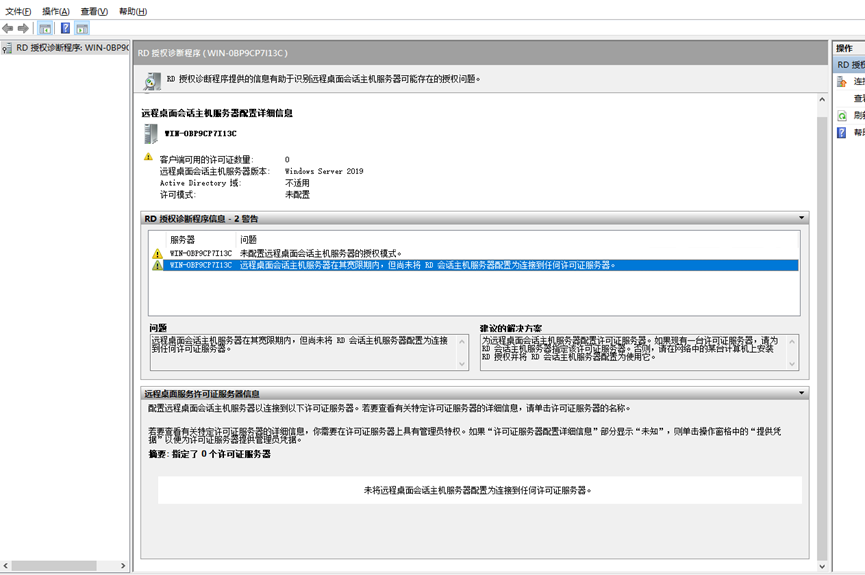The height and width of the screenshot is (575, 865).
Task: Click the 服务器 column header
Action: click(182, 240)
